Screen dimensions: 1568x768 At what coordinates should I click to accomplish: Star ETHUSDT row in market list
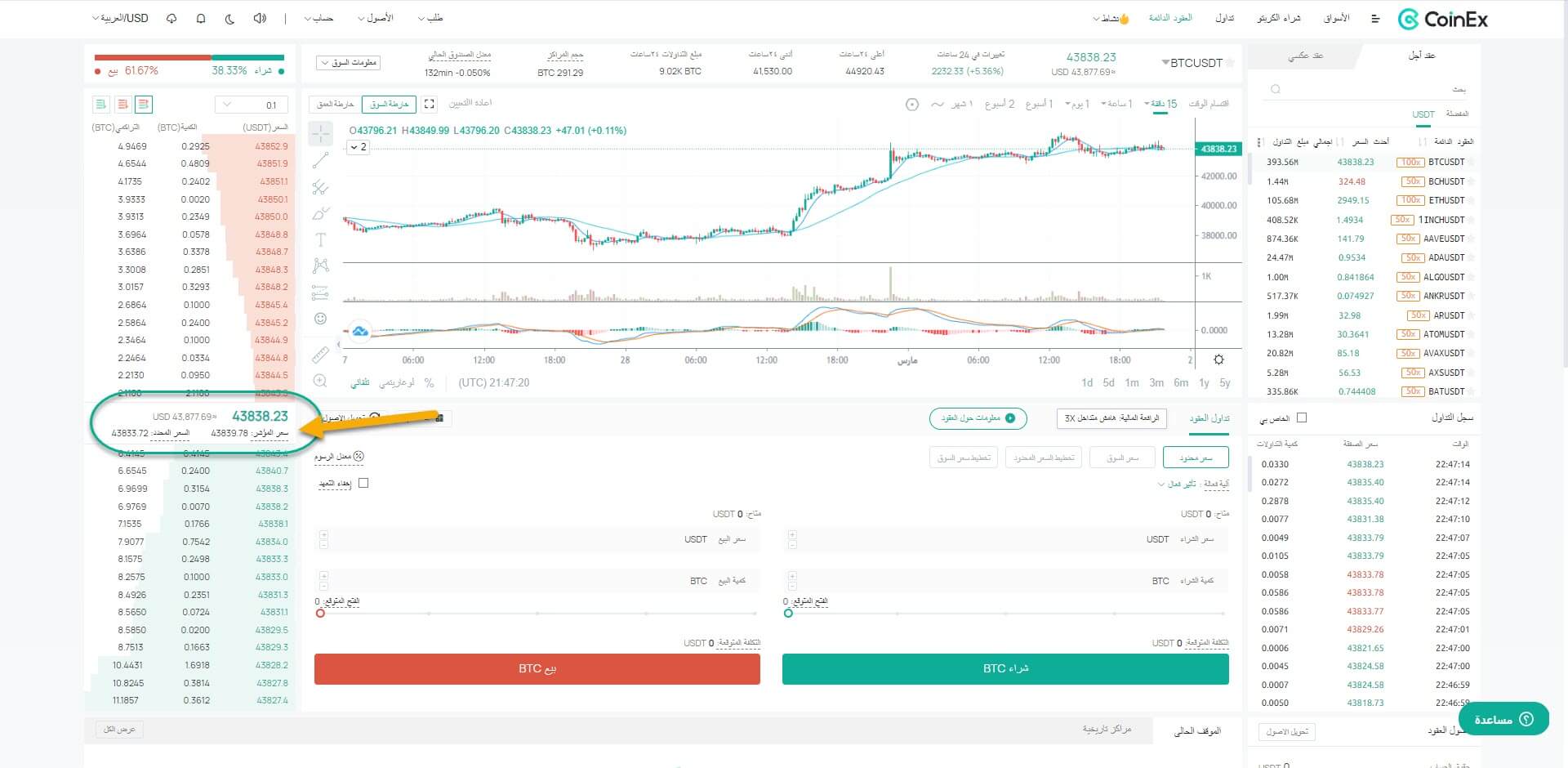click(1472, 200)
